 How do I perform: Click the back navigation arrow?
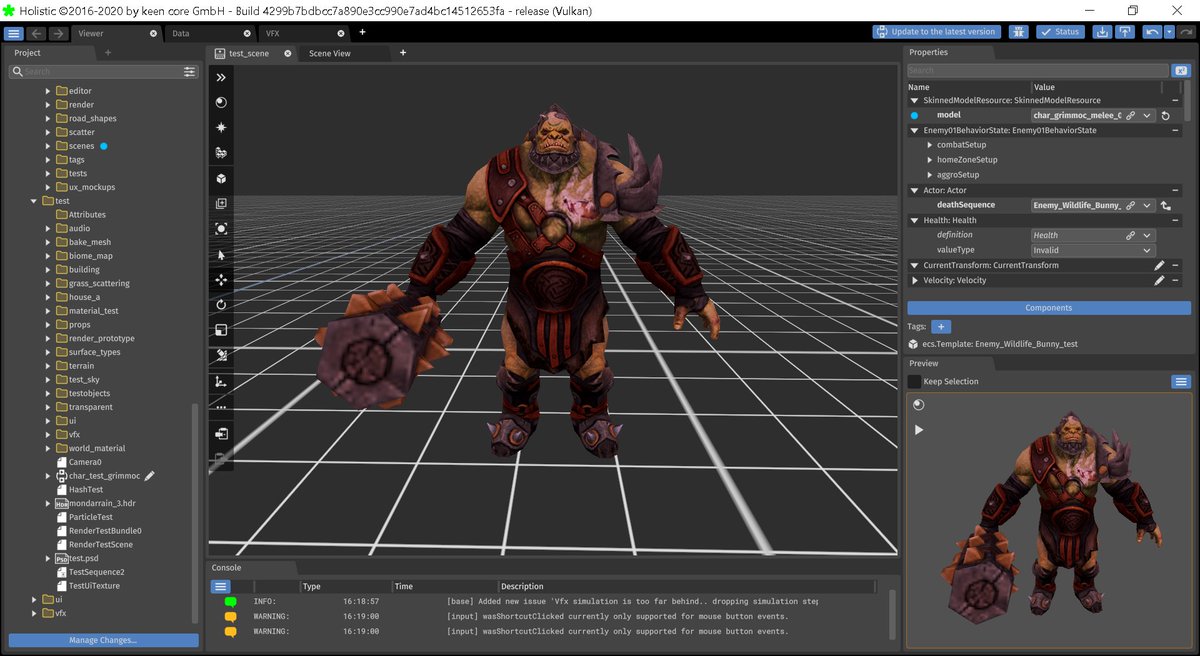36,33
